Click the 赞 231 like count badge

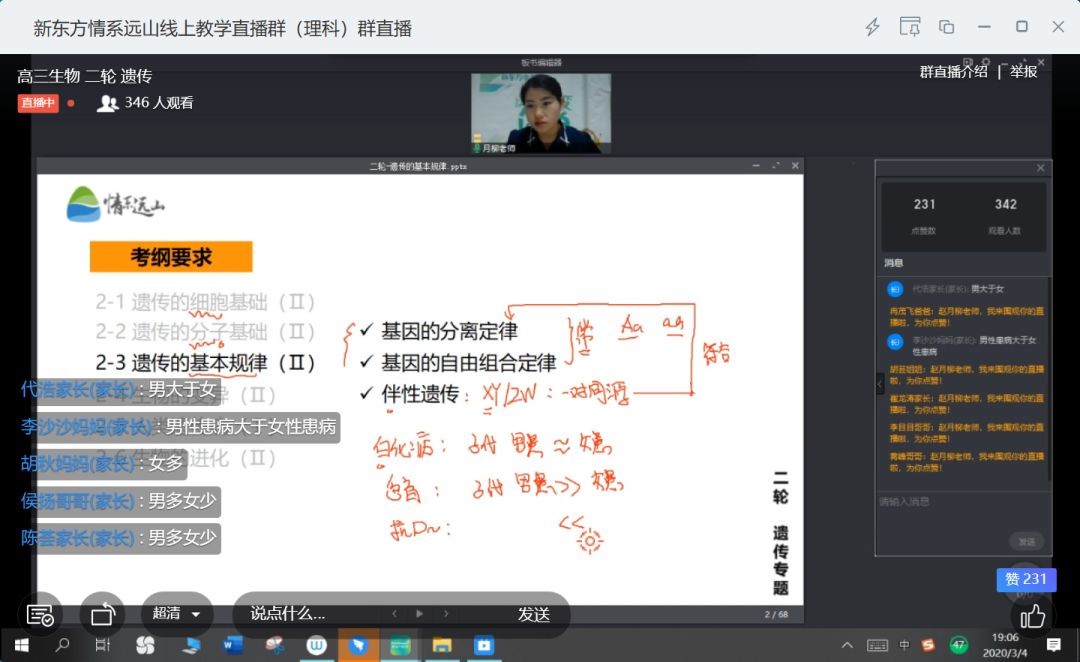tap(1026, 579)
